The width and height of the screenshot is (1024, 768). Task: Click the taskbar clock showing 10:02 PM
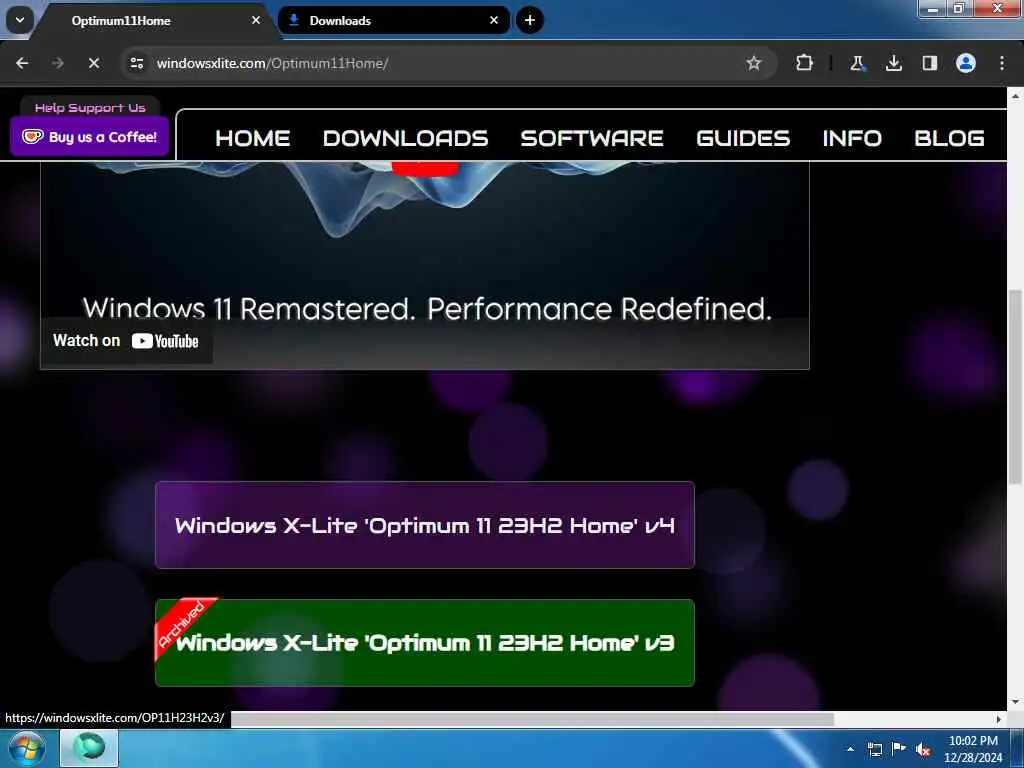click(x=973, y=749)
